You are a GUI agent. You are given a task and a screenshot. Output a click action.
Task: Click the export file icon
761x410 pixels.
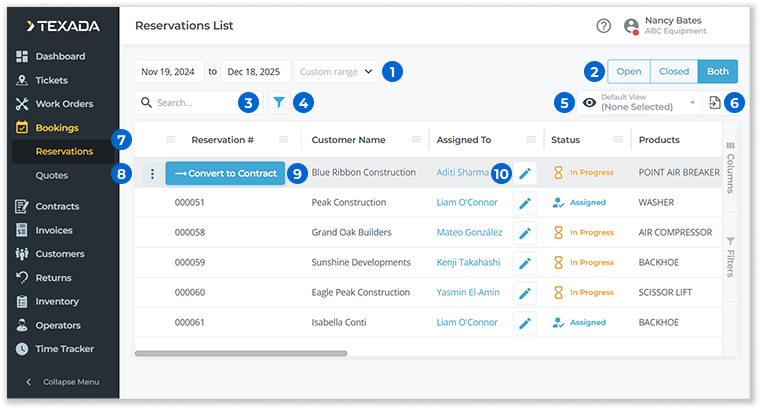click(x=715, y=102)
